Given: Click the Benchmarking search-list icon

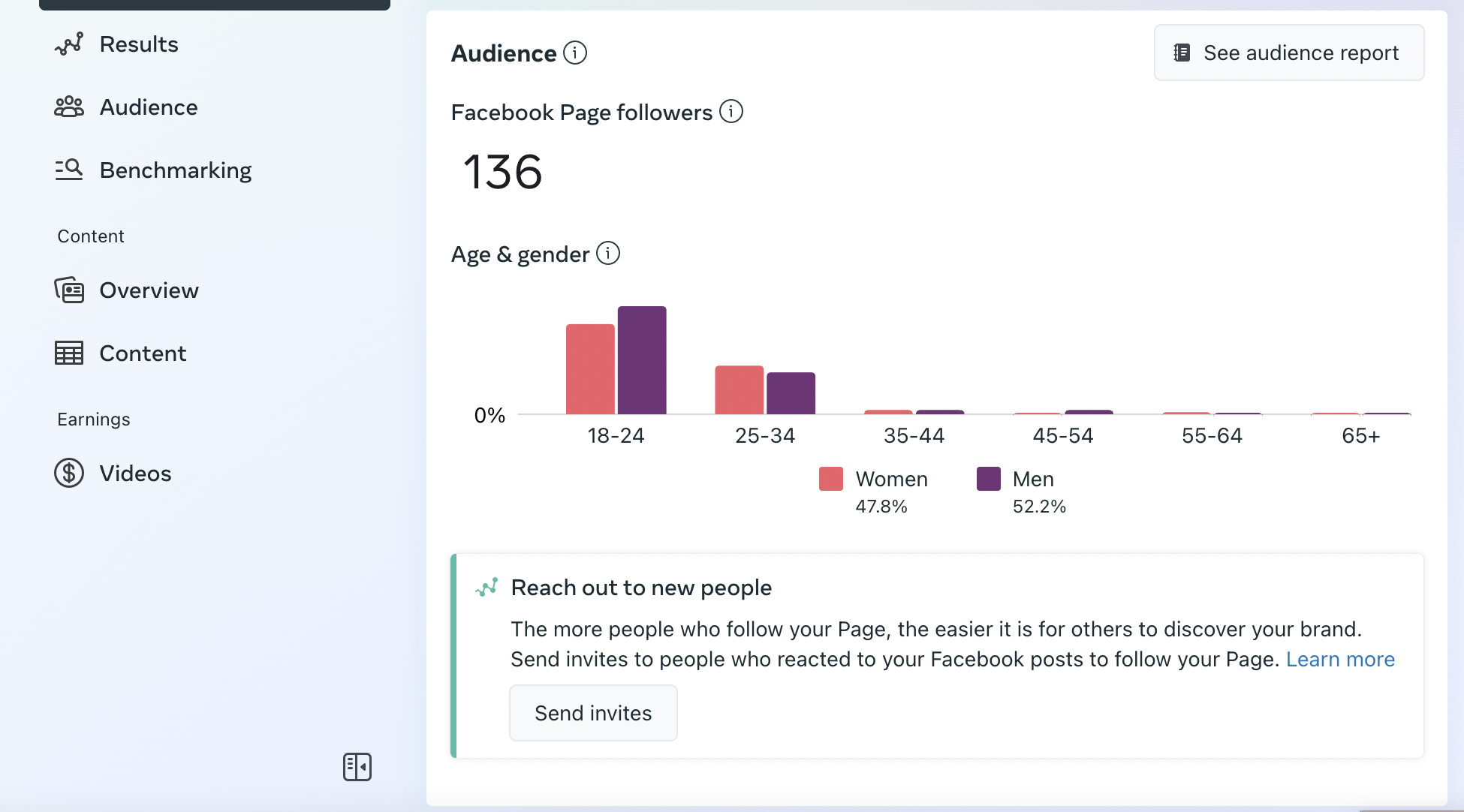Looking at the screenshot, I should coord(68,170).
